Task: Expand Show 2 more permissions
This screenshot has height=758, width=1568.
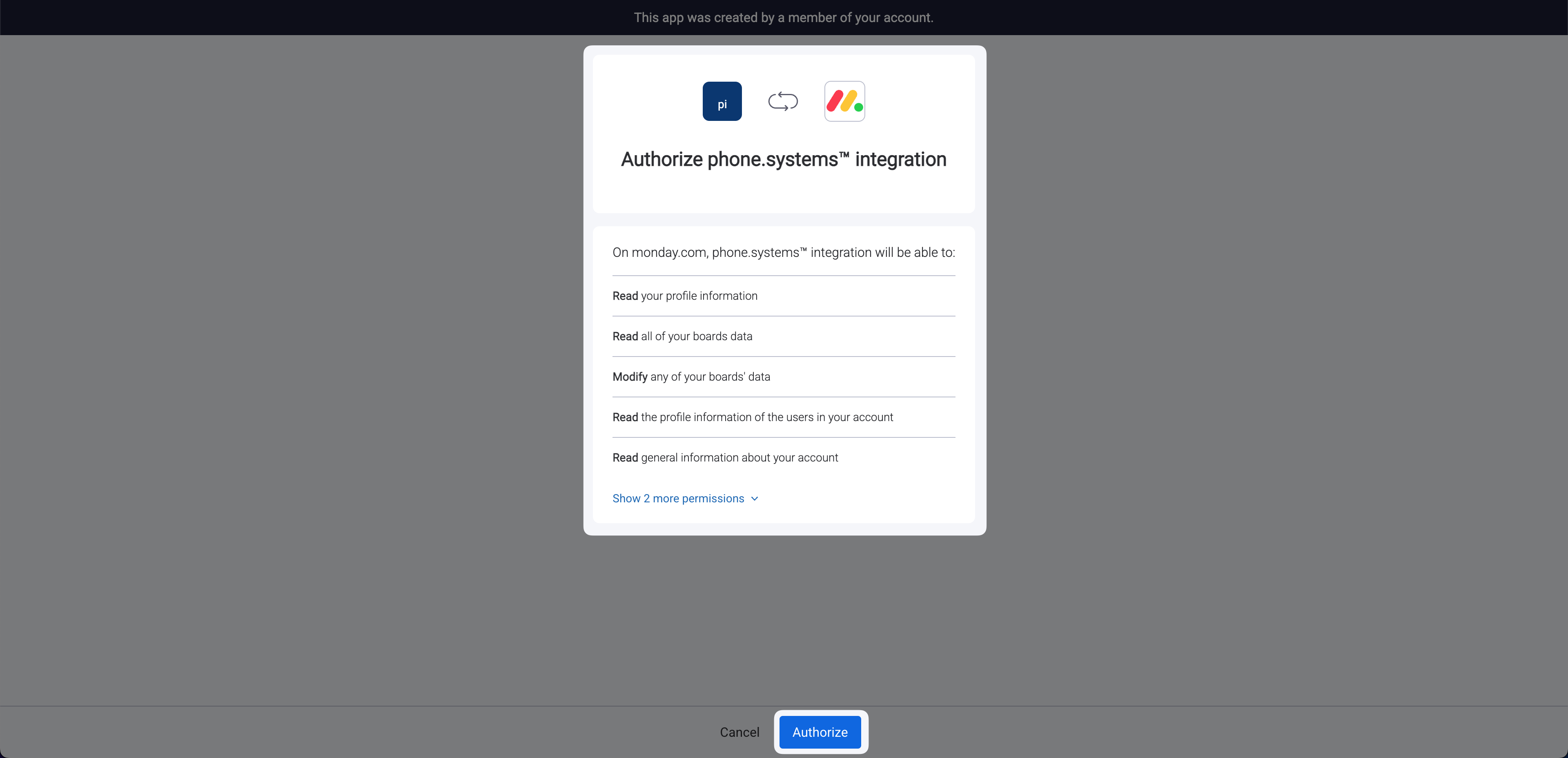Action: pyautogui.click(x=686, y=498)
